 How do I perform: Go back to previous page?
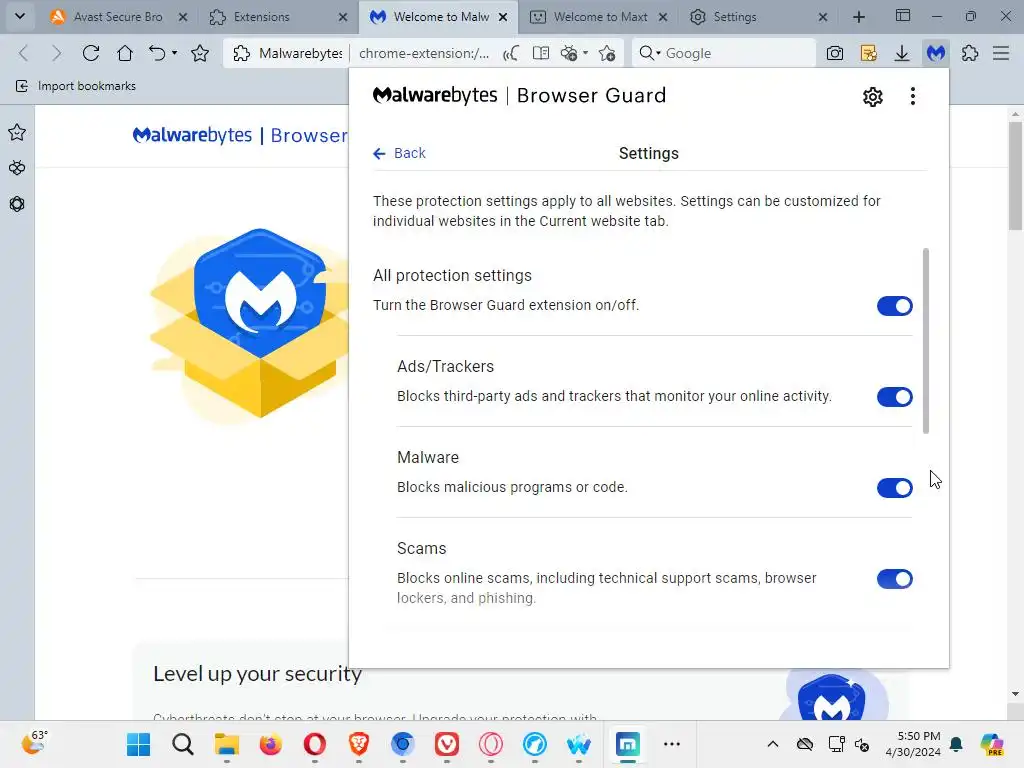24,53
